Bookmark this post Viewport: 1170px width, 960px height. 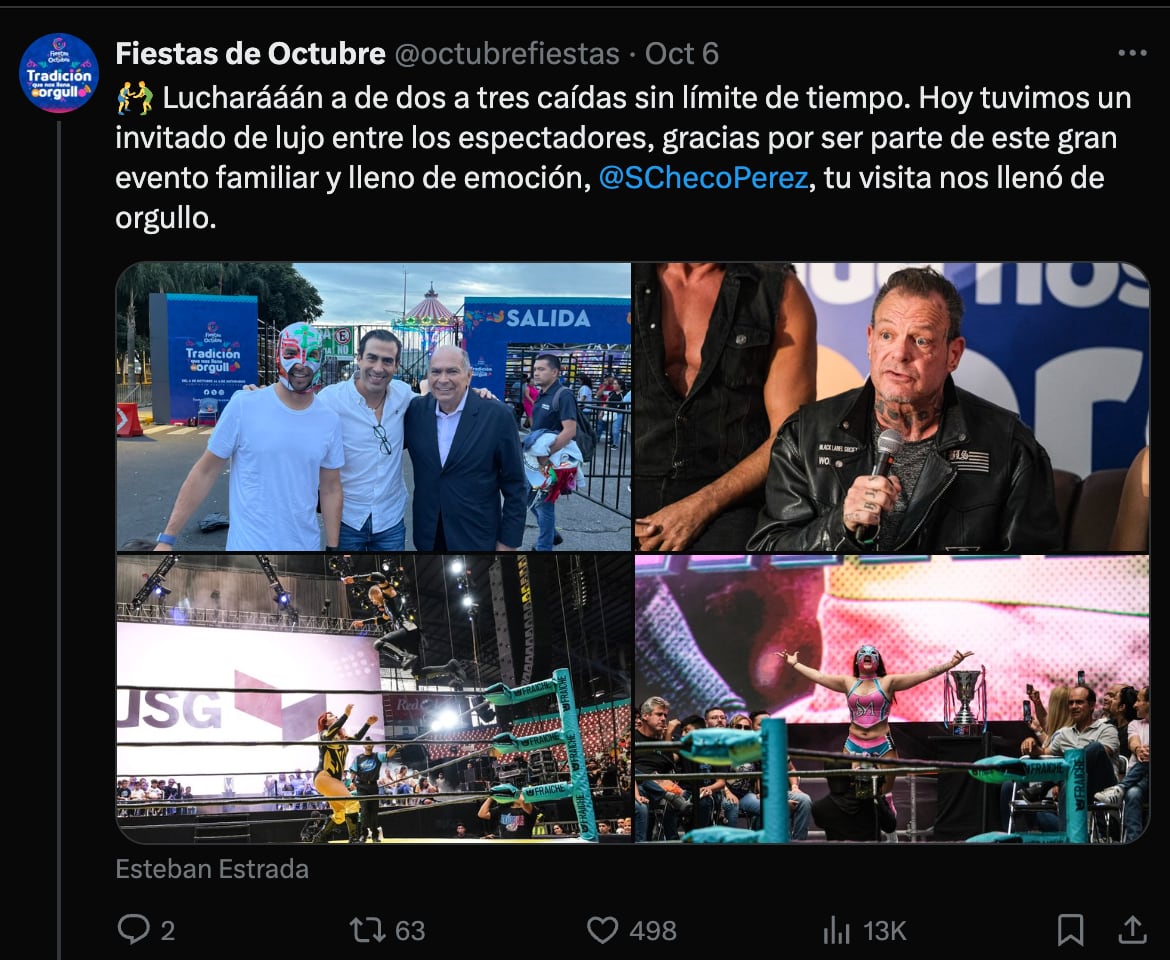1070,930
